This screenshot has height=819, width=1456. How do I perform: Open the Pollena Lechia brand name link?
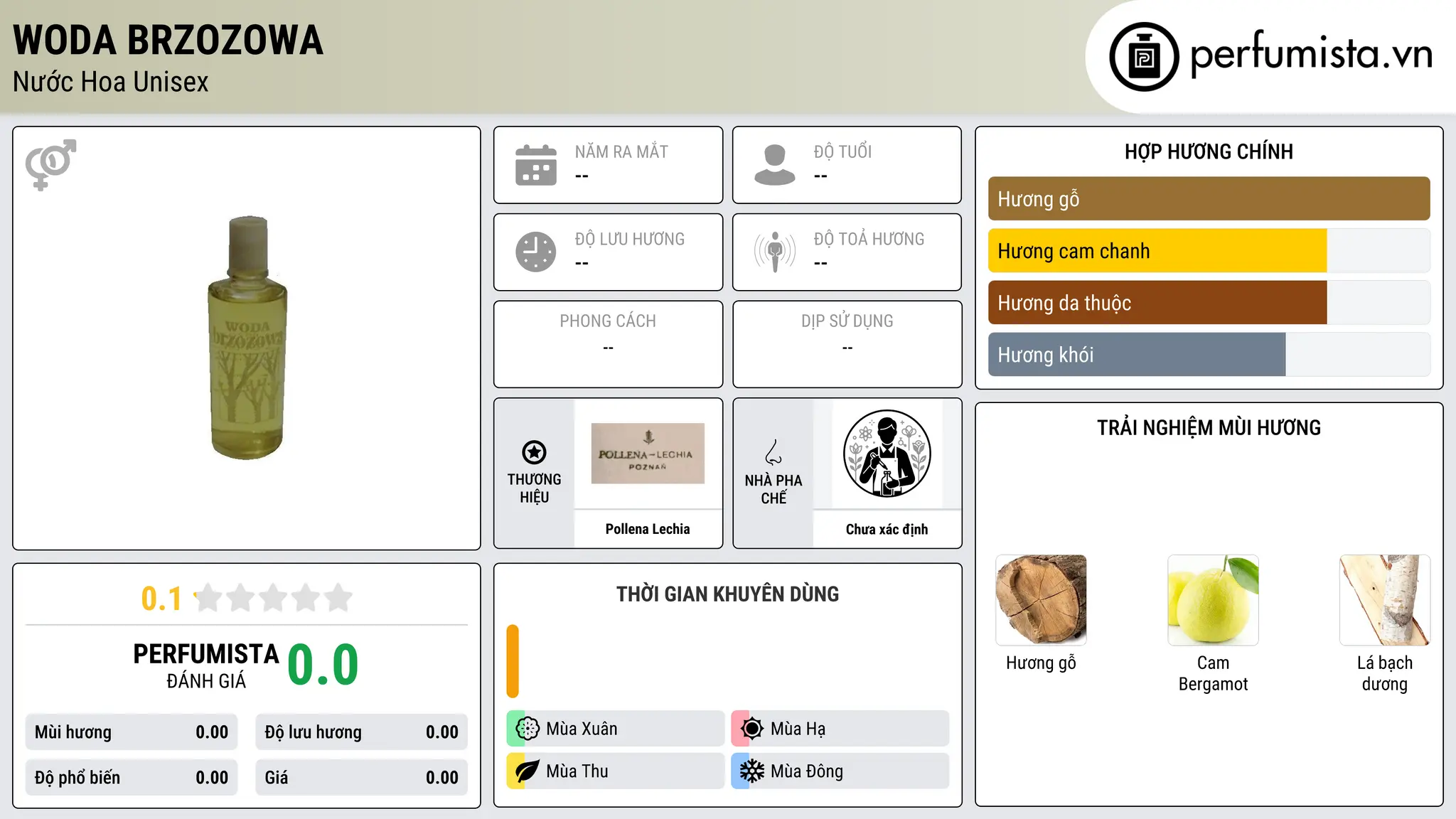point(648,529)
